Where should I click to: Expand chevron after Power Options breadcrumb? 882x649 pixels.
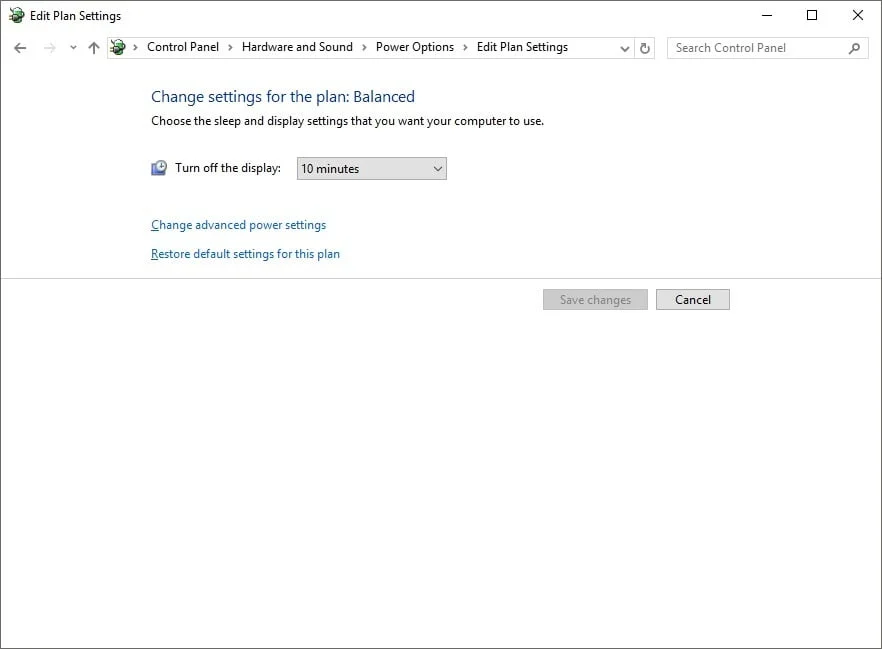click(465, 48)
